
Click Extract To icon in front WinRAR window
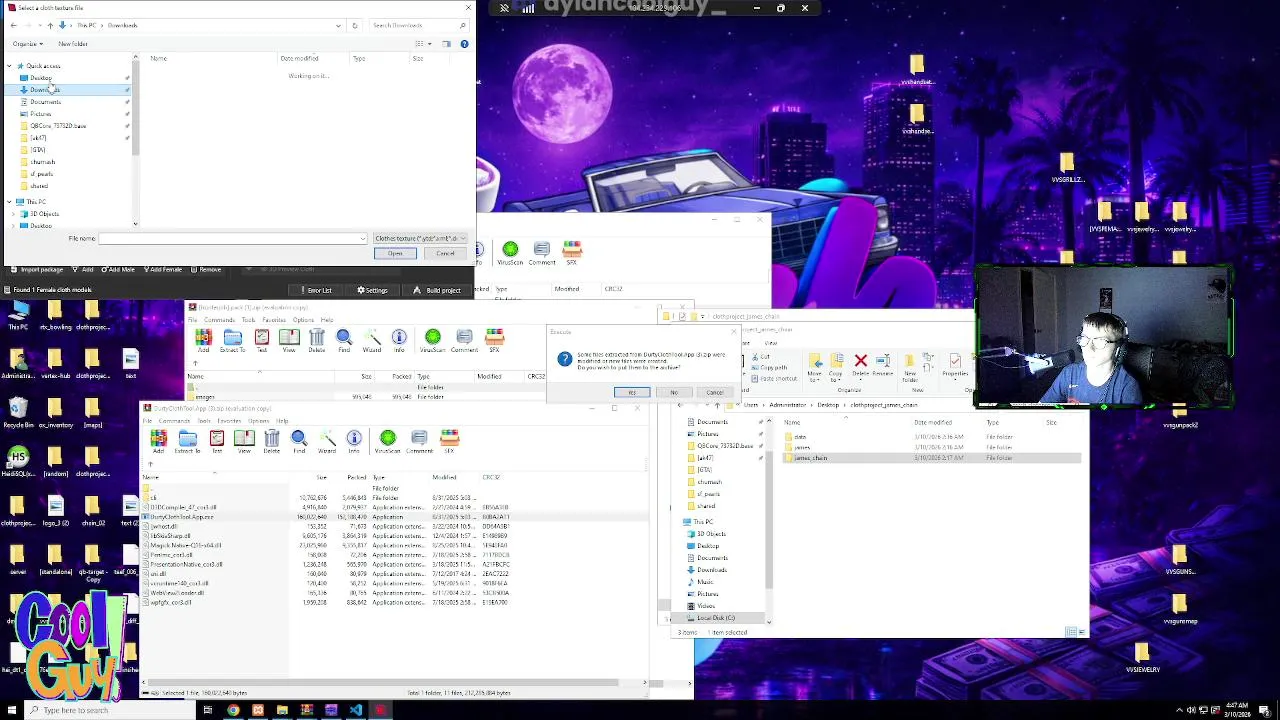click(187, 441)
